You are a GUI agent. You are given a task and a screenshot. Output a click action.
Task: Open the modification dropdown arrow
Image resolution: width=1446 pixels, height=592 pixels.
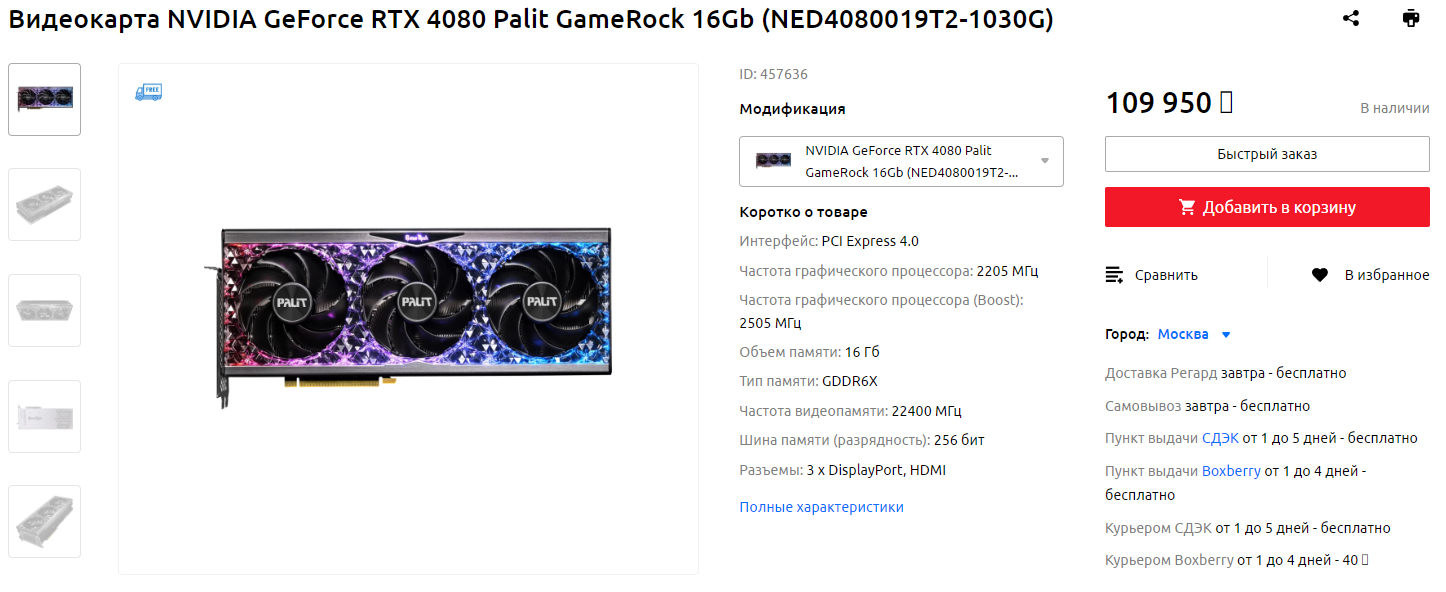click(x=1045, y=161)
